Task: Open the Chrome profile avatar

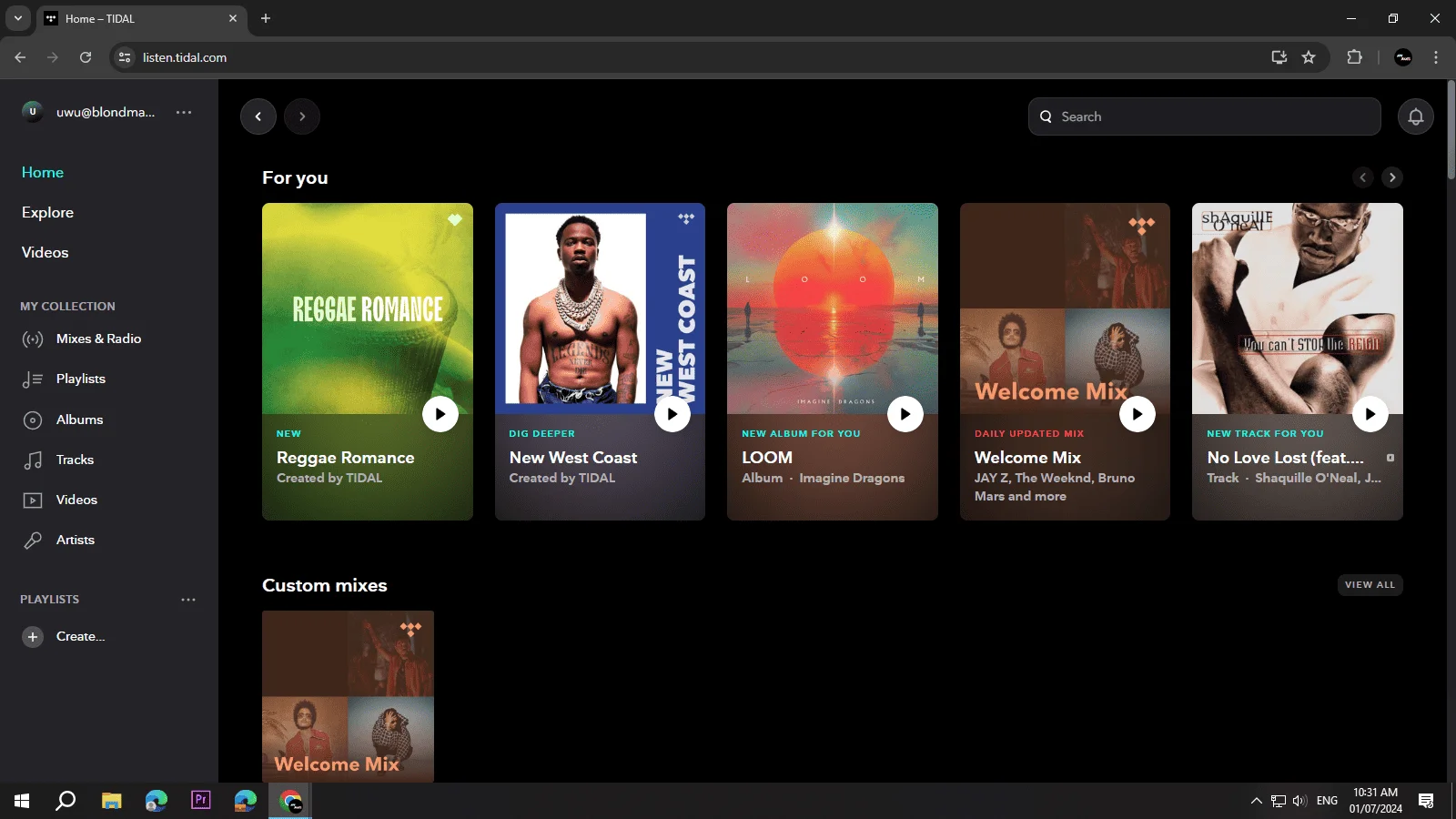Action: [1403, 57]
